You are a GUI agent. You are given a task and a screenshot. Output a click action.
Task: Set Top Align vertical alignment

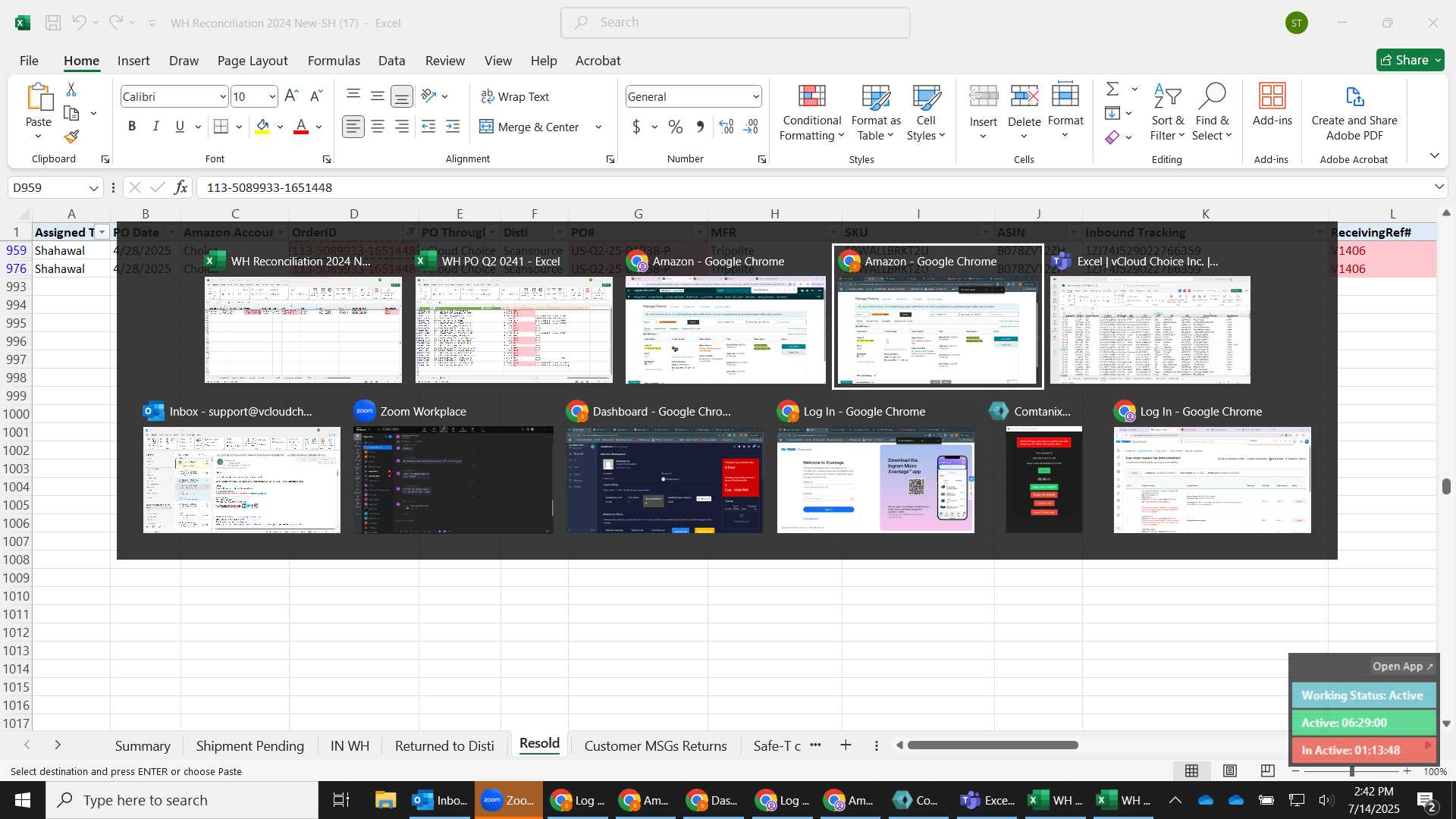tap(353, 95)
